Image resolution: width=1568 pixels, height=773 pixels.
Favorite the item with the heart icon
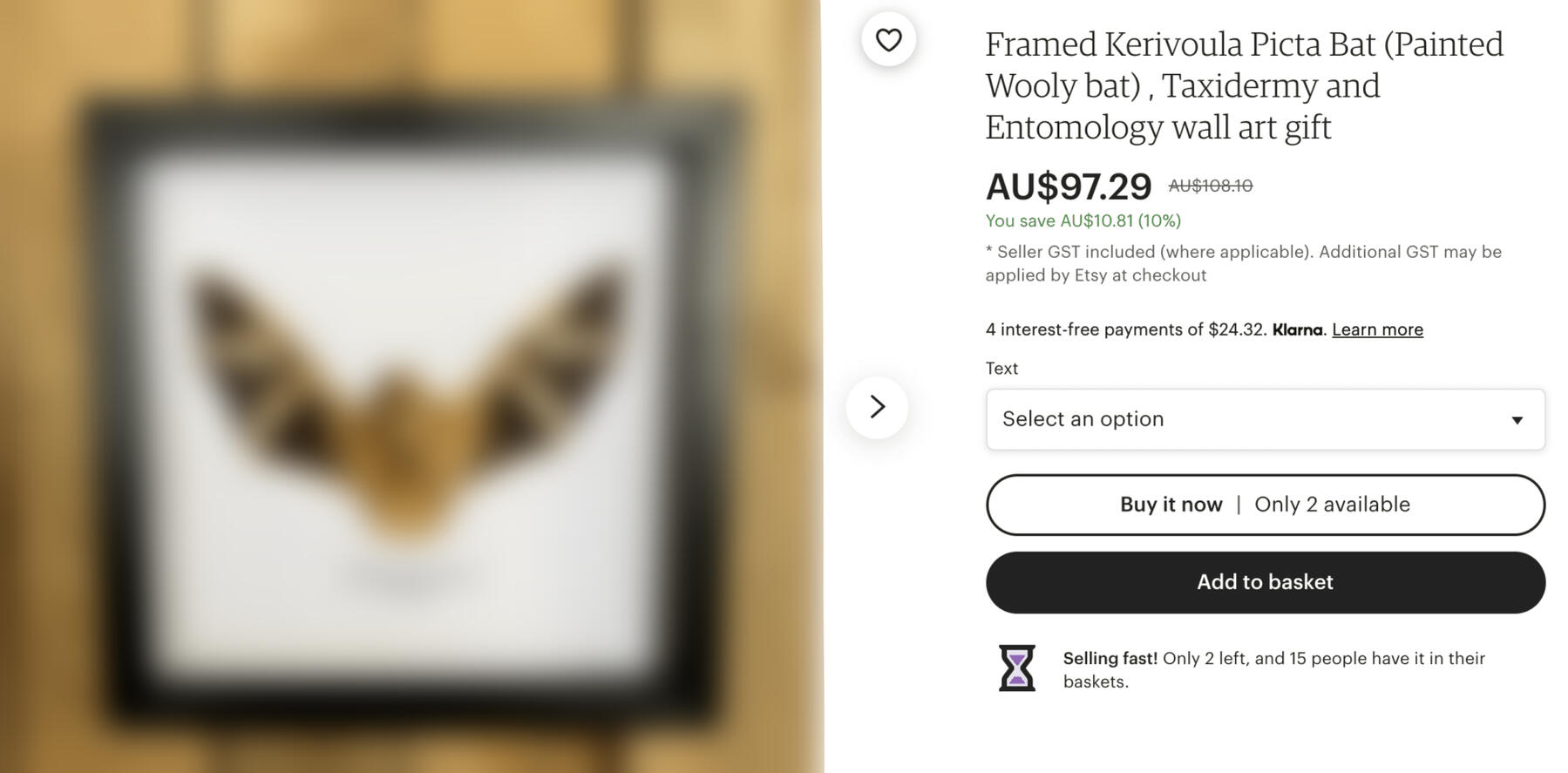pos(888,38)
